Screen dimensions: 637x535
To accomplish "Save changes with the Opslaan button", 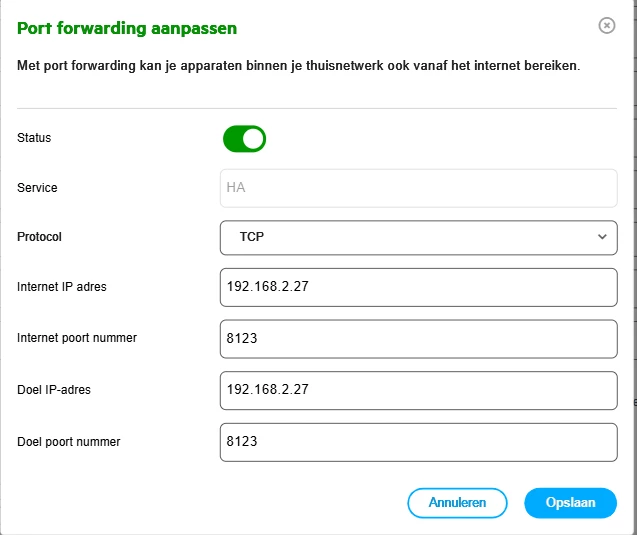I will coord(570,503).
